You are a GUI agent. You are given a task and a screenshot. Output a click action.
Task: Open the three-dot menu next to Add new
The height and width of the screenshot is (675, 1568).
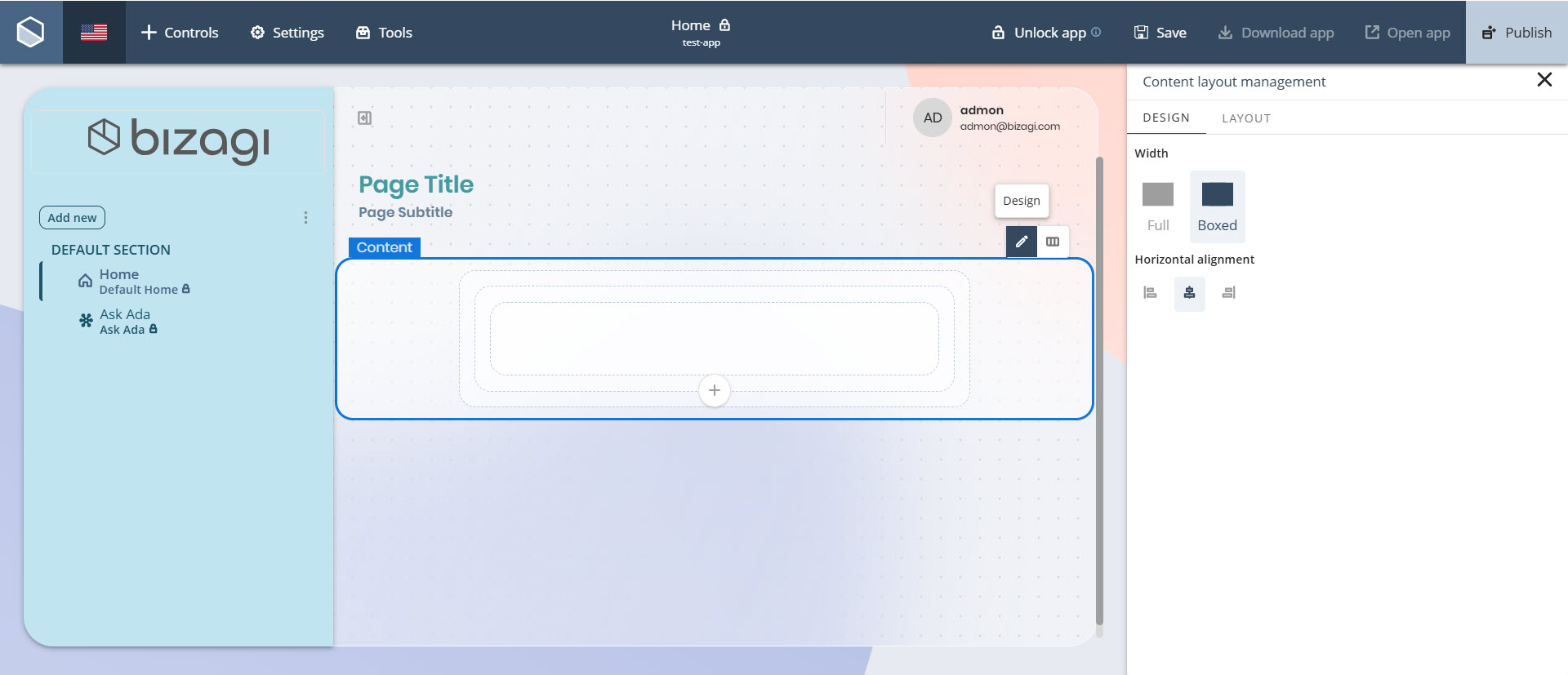tap(305, 218)
